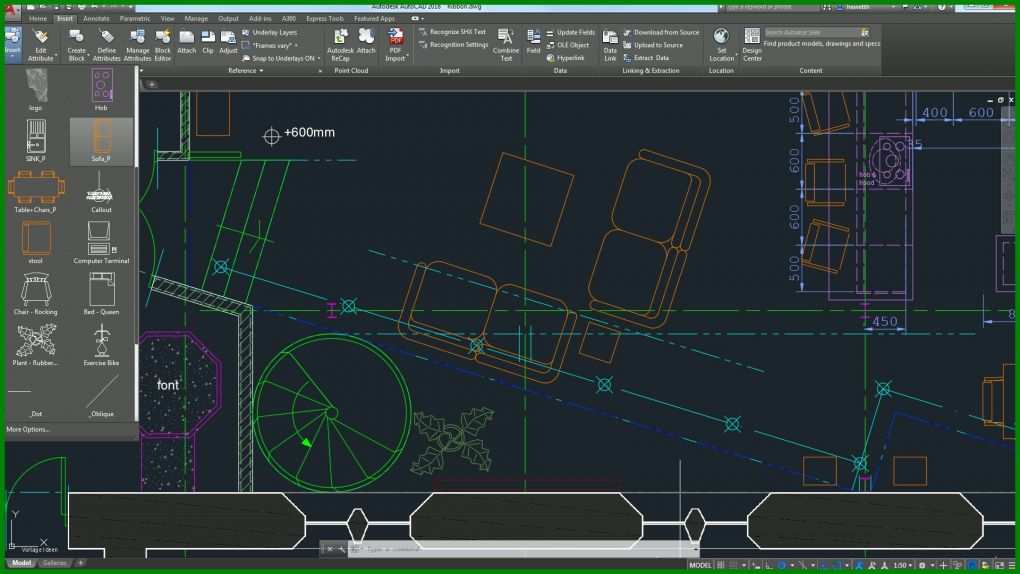This screenshot has height=574, width=1020.
Task: Open the Design Center
Action: tap(752, 46)
